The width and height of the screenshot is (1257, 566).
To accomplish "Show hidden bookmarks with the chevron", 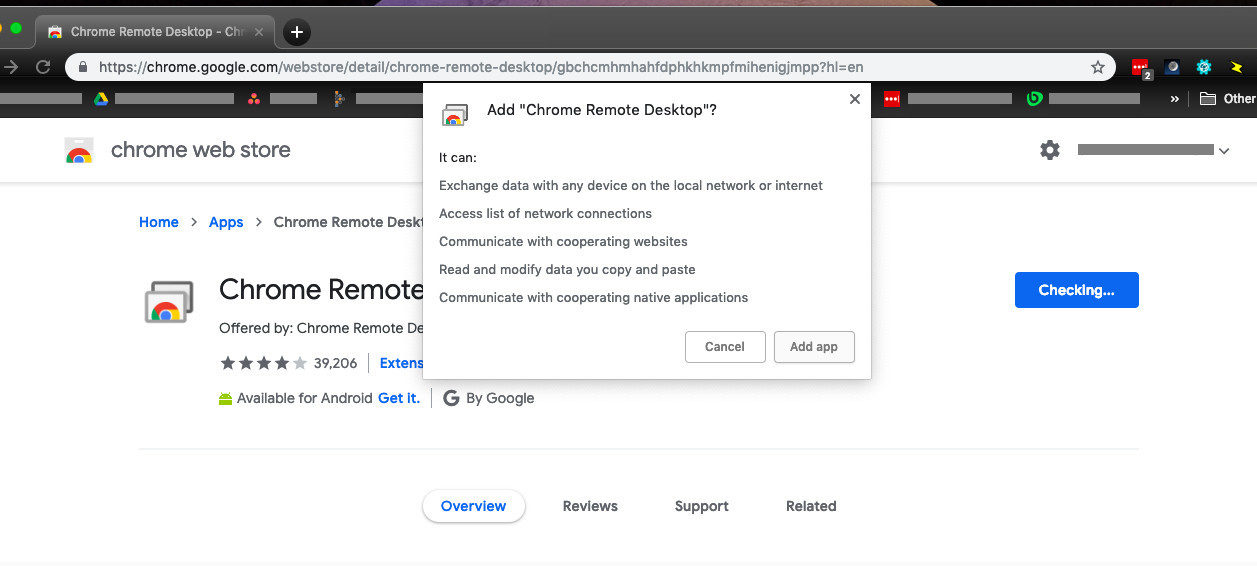I will (1175, 99).
